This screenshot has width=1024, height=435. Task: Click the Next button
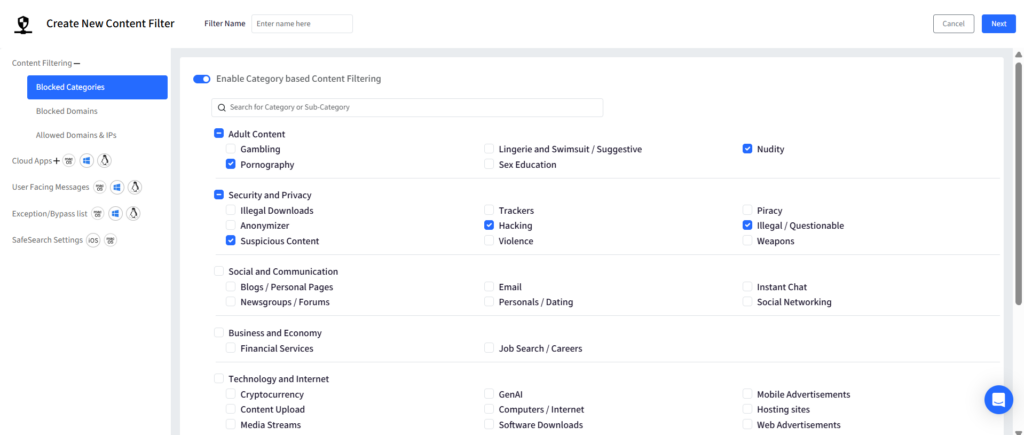tap(999, 24)
